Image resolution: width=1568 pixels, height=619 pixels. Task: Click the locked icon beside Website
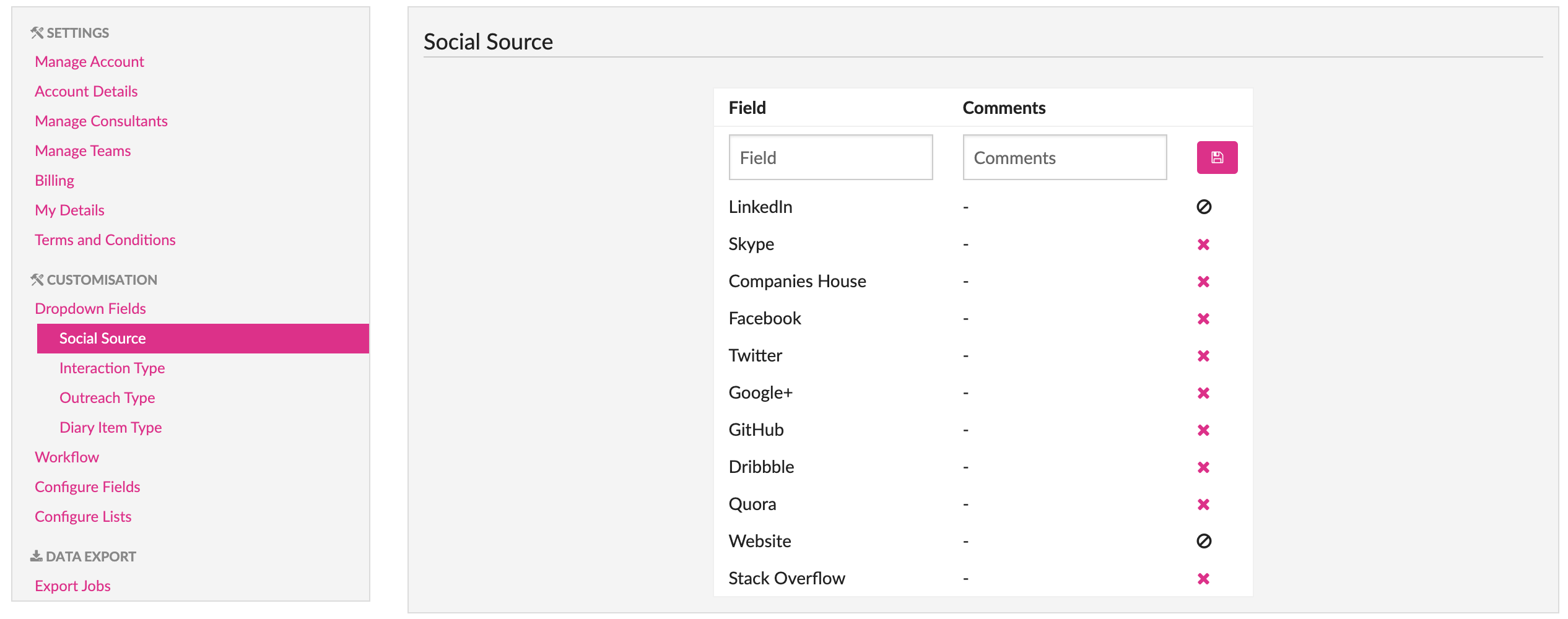coord(1203,541)
